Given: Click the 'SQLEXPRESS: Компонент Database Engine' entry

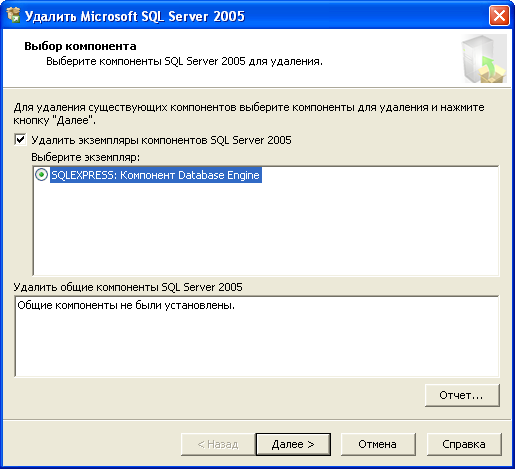Looking at the screenshot, I should click(155, 175).
